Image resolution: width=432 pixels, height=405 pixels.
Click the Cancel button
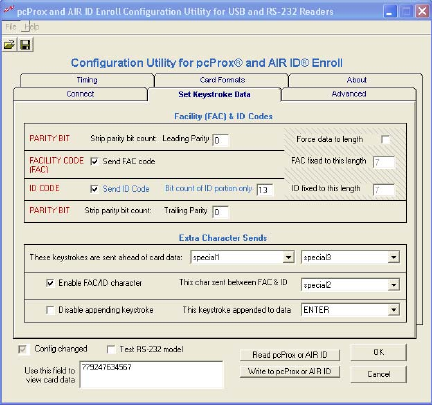378,374
